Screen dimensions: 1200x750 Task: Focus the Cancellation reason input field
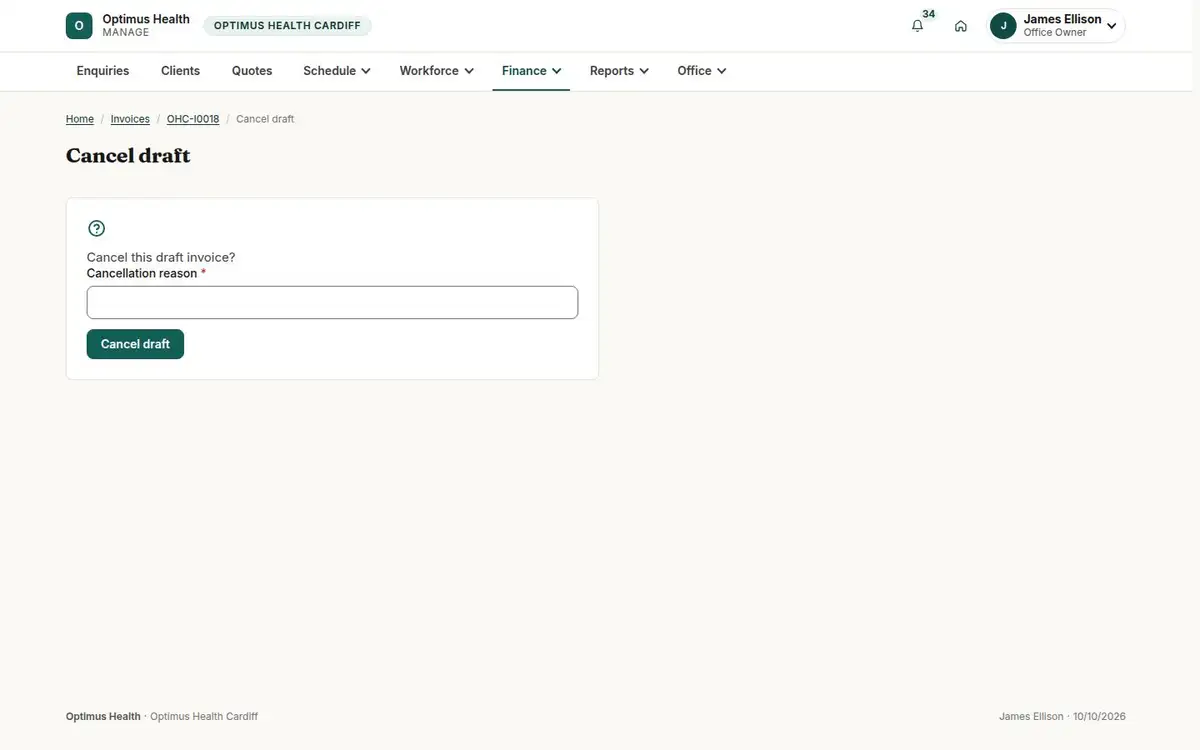[332, 303]
